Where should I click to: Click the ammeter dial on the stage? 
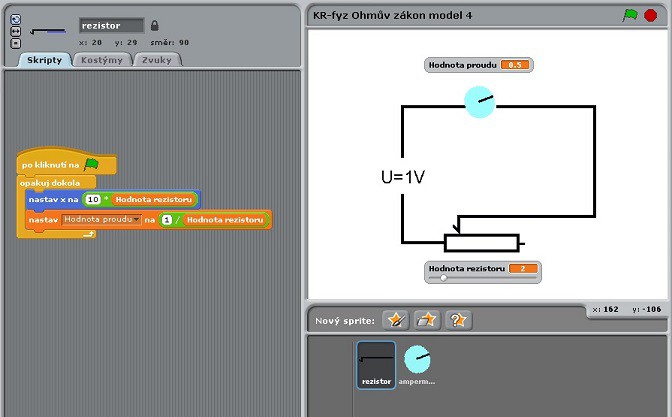[x=480, y=102]
